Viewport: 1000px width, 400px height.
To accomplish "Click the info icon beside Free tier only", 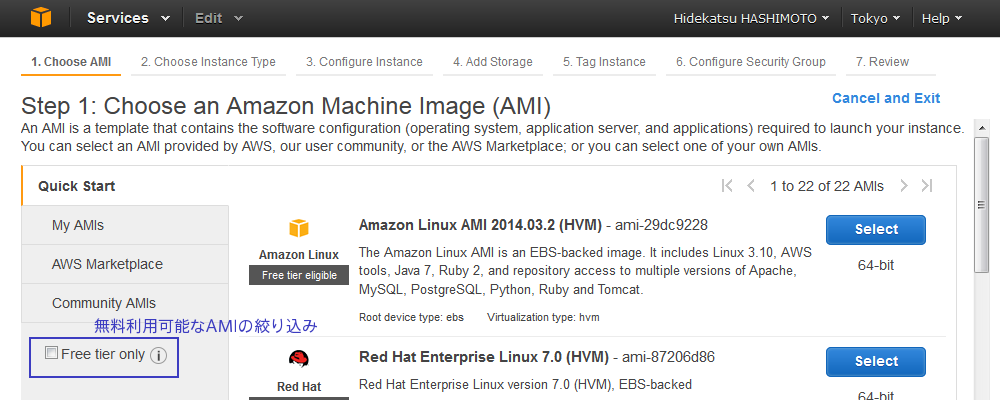I will point(158,355).
